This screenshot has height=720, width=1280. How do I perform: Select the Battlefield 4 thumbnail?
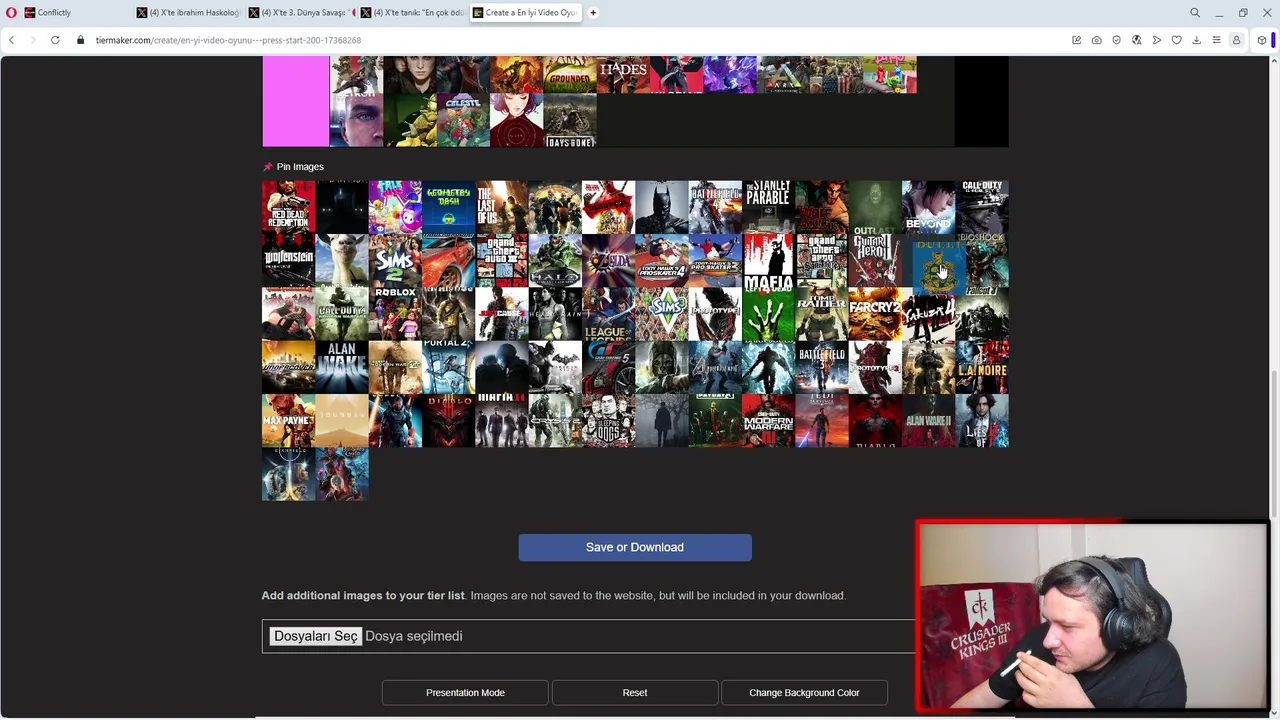715,207
